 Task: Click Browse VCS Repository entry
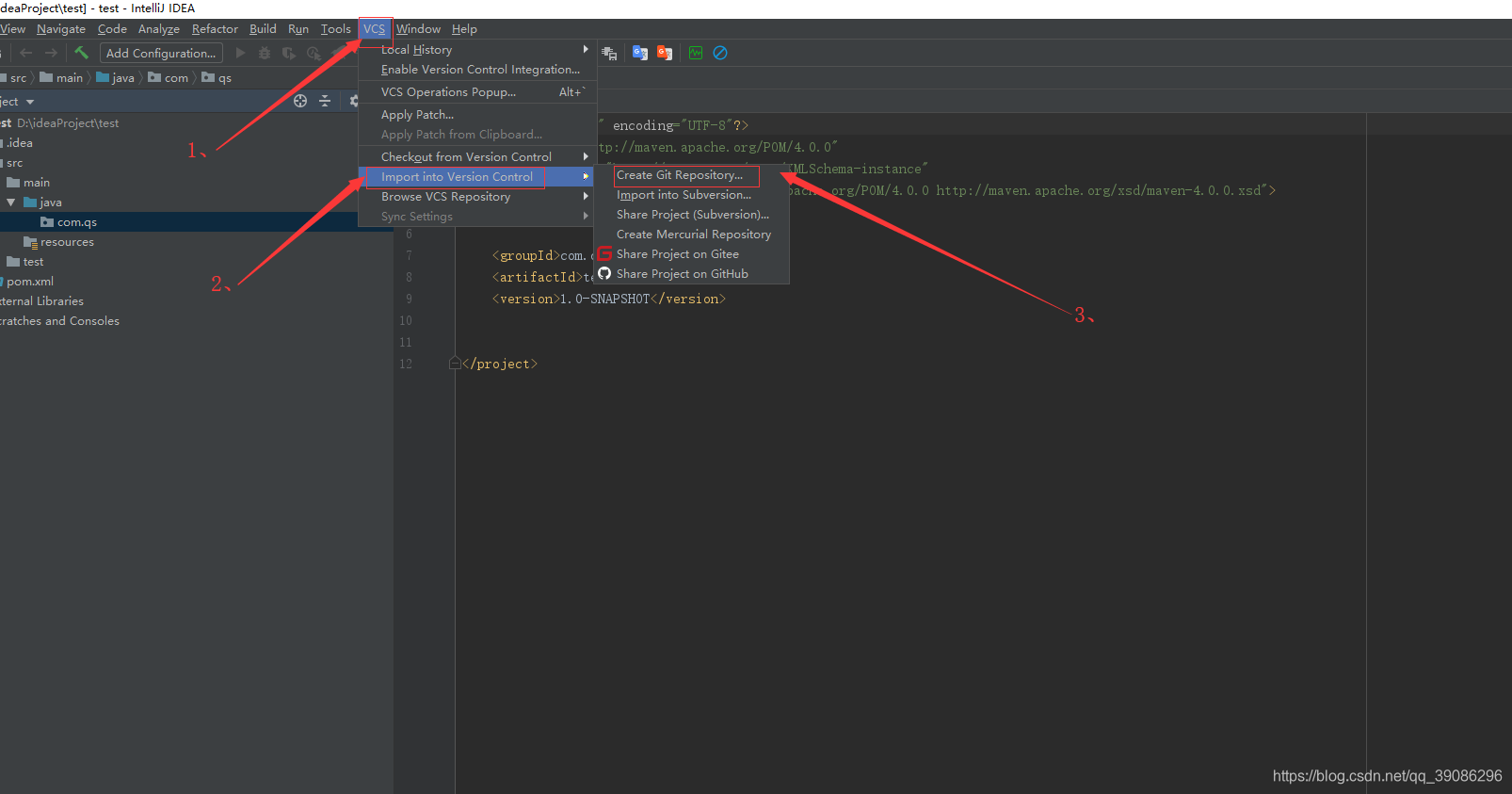click(x=477, y=197)
